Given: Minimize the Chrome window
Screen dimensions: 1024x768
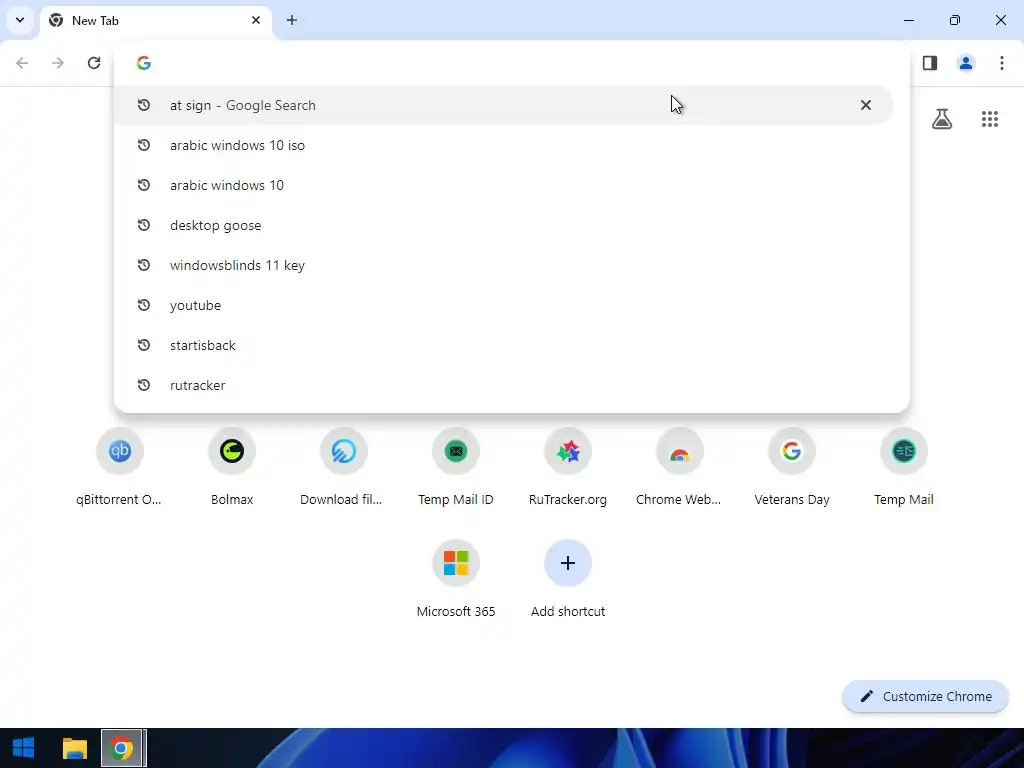Looking at the screenshot, I should click(908, 20).
